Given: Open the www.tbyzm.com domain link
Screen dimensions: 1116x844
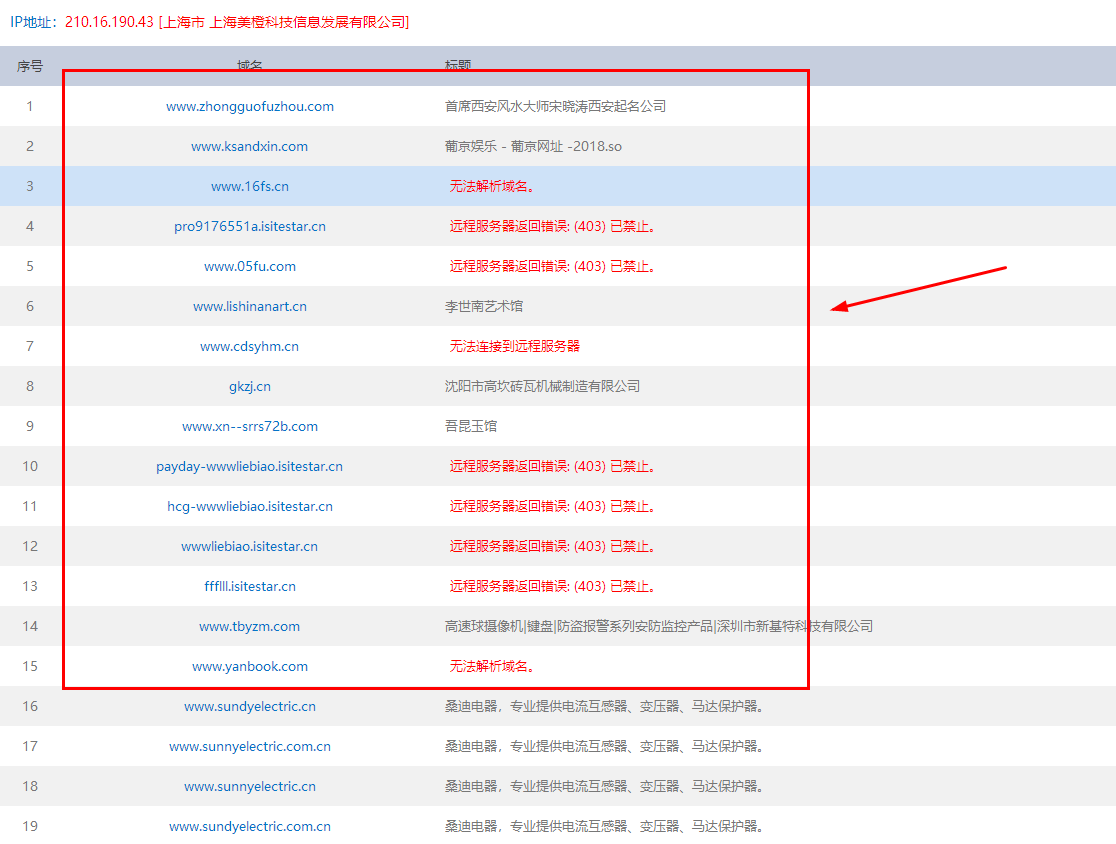Looking at the screenshot, I should pyautogui.click(x=250, y=626).
